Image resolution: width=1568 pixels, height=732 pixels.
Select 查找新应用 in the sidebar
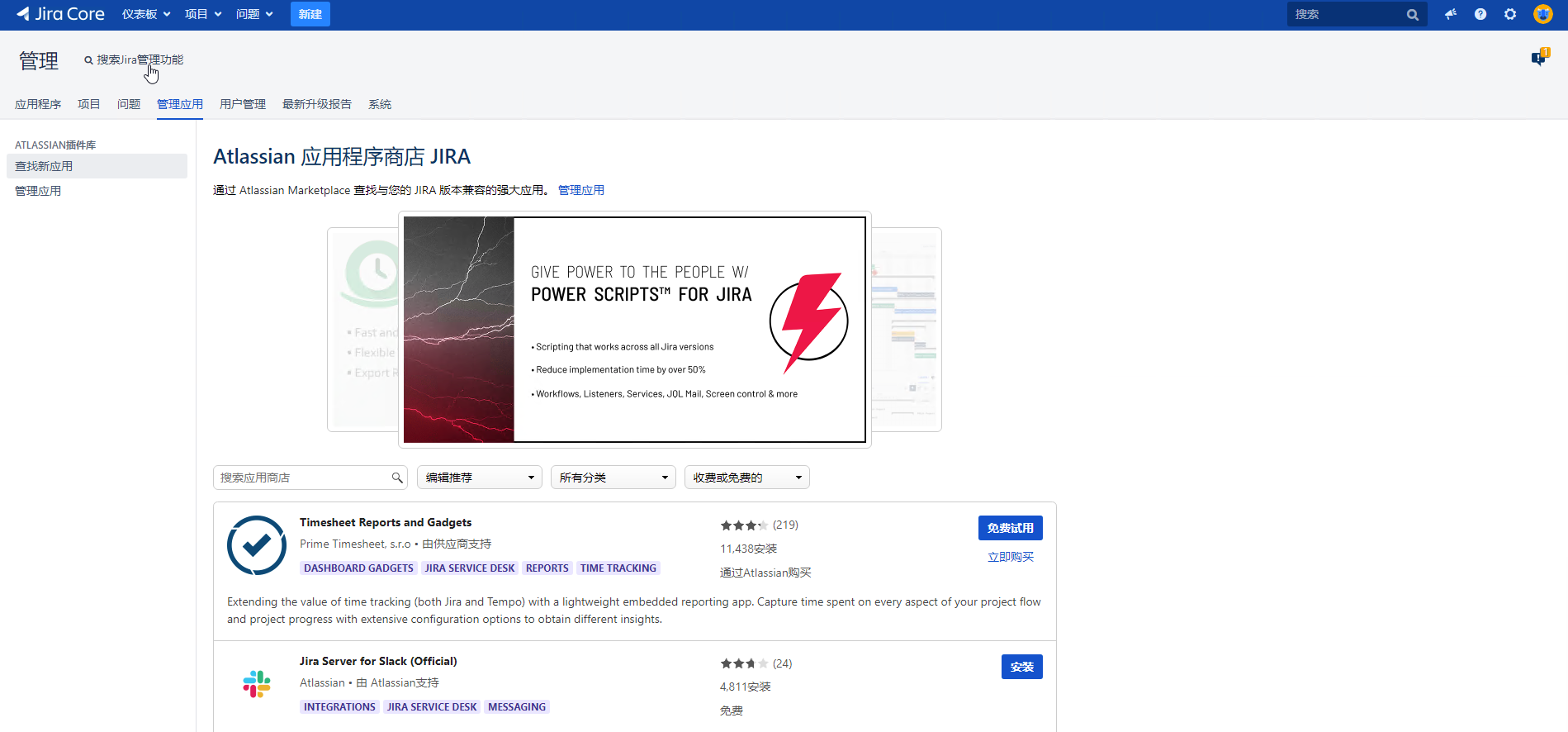click(x=97, y=166)
